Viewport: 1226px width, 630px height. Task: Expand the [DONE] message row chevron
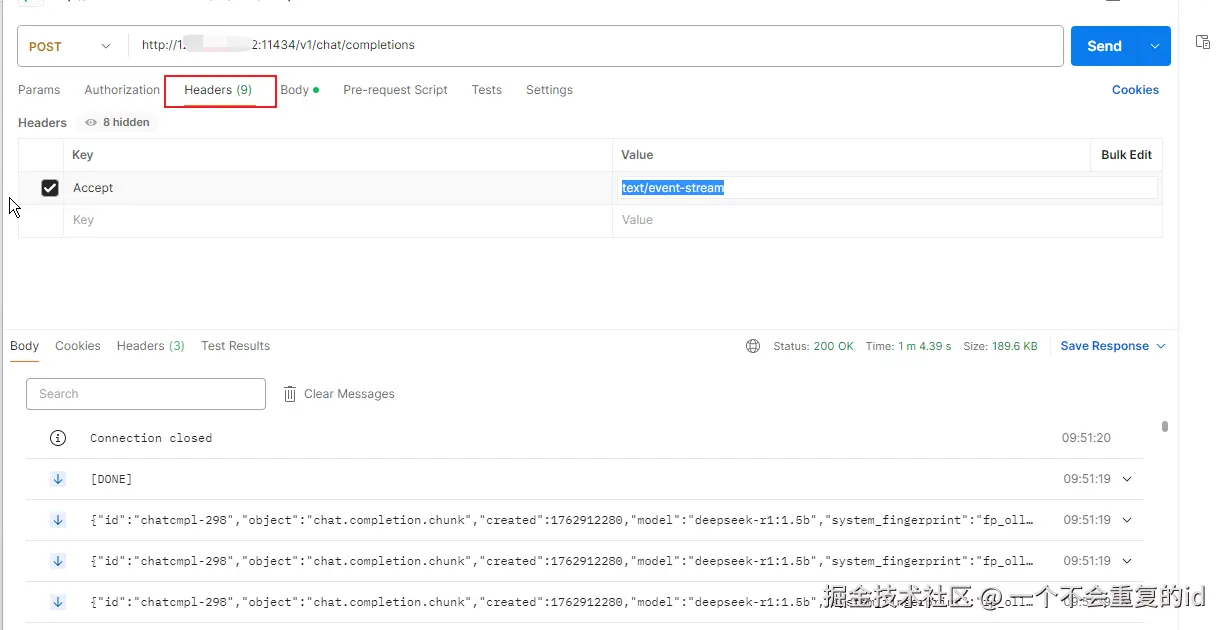coord(1127,479)
